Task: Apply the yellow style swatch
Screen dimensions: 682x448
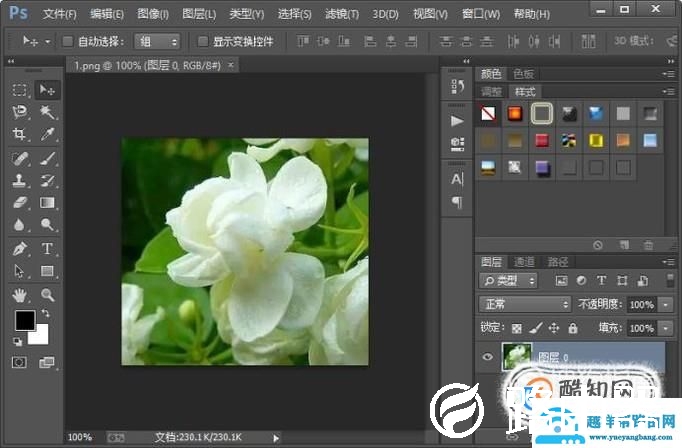Action: [x=596, y=140]
